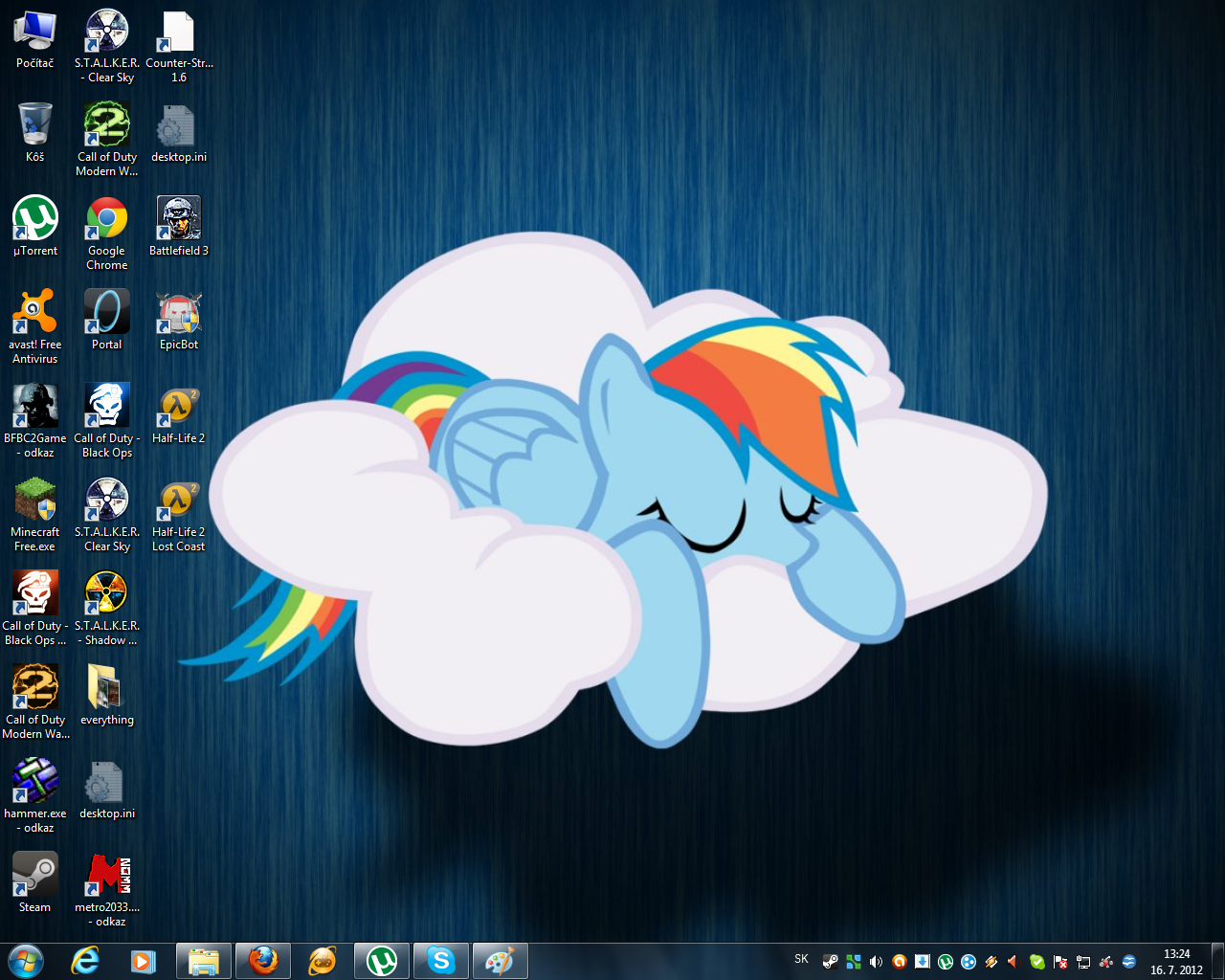Select the Steam desktop shortcut
Screen dimensions: 1225x980
tap(35, 882)
